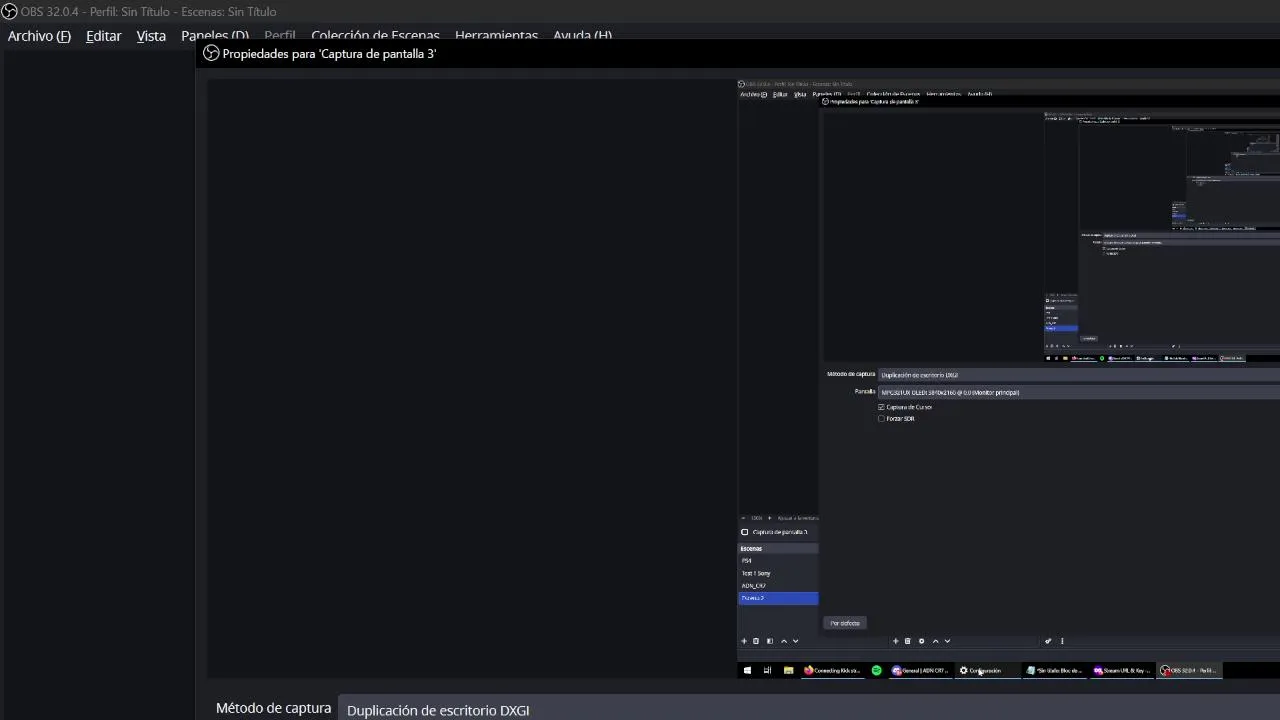Viewport: 1280px width, 720px height.
Task: In the preview, click the move source down arrow
Action: 948,641
